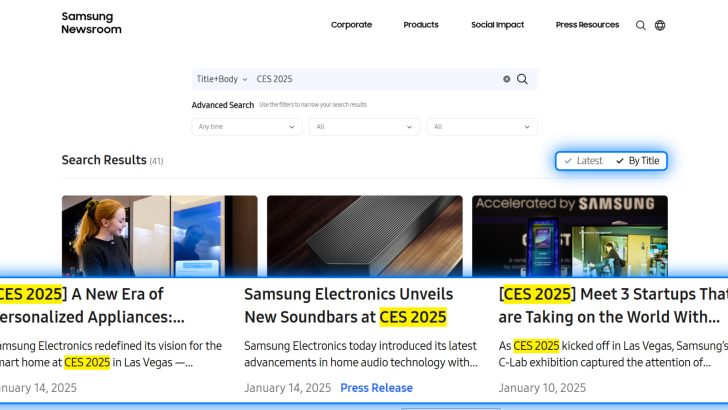Click the soundbar article summary text
This screenshot has height=410, width=728.
[361, 354]
